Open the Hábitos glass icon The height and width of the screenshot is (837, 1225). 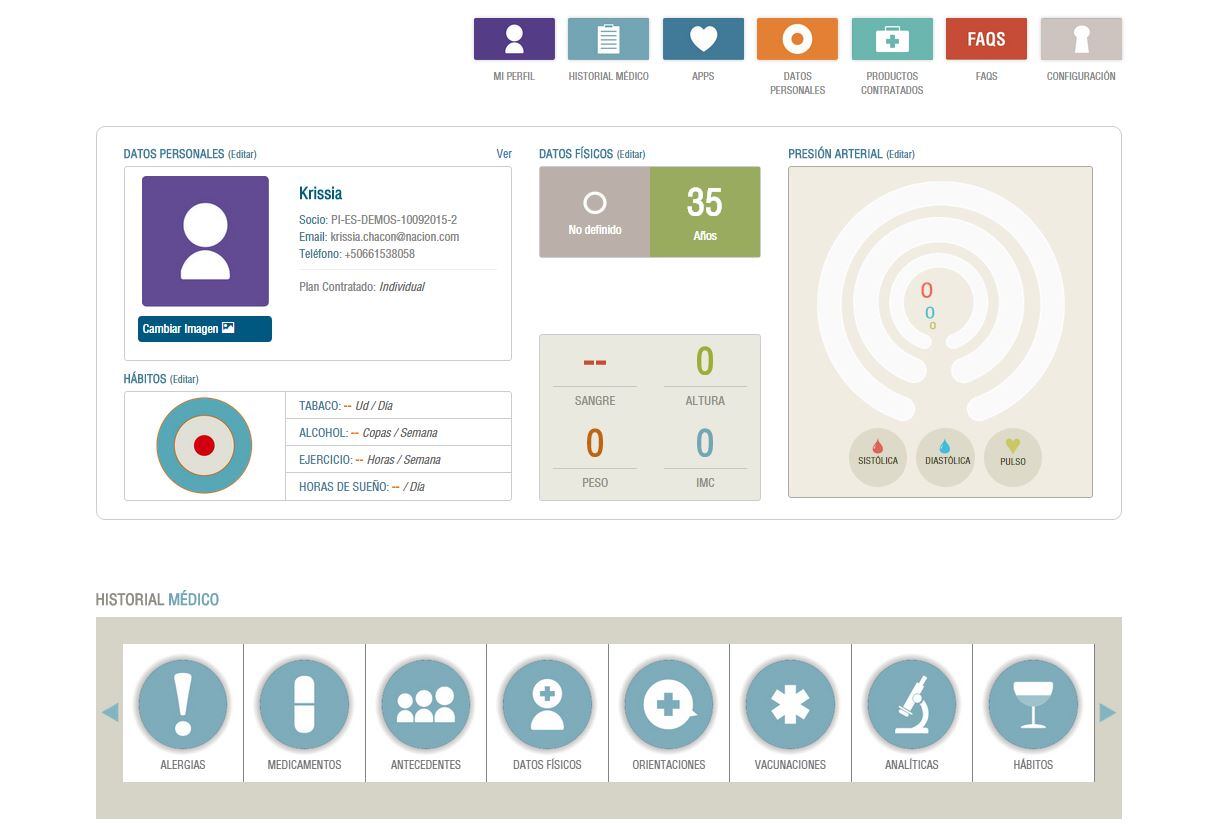(1033, 704)
